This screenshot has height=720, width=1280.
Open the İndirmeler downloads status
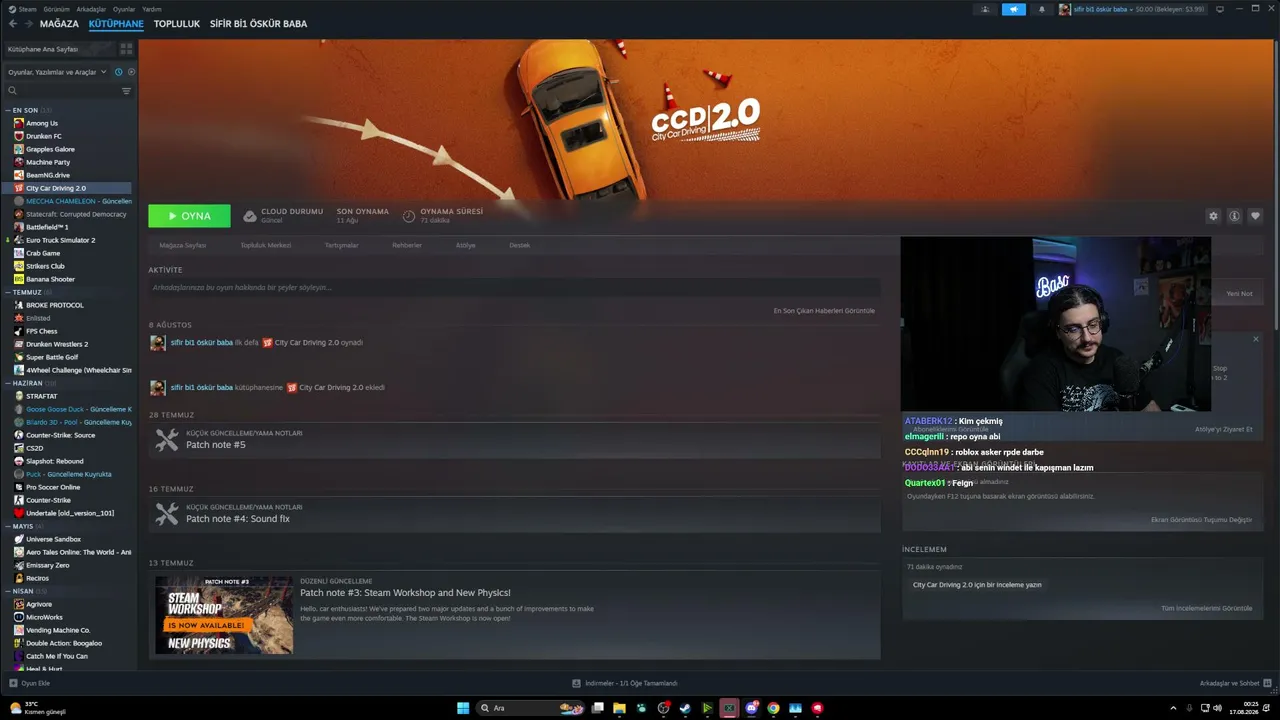pos(625,683)
